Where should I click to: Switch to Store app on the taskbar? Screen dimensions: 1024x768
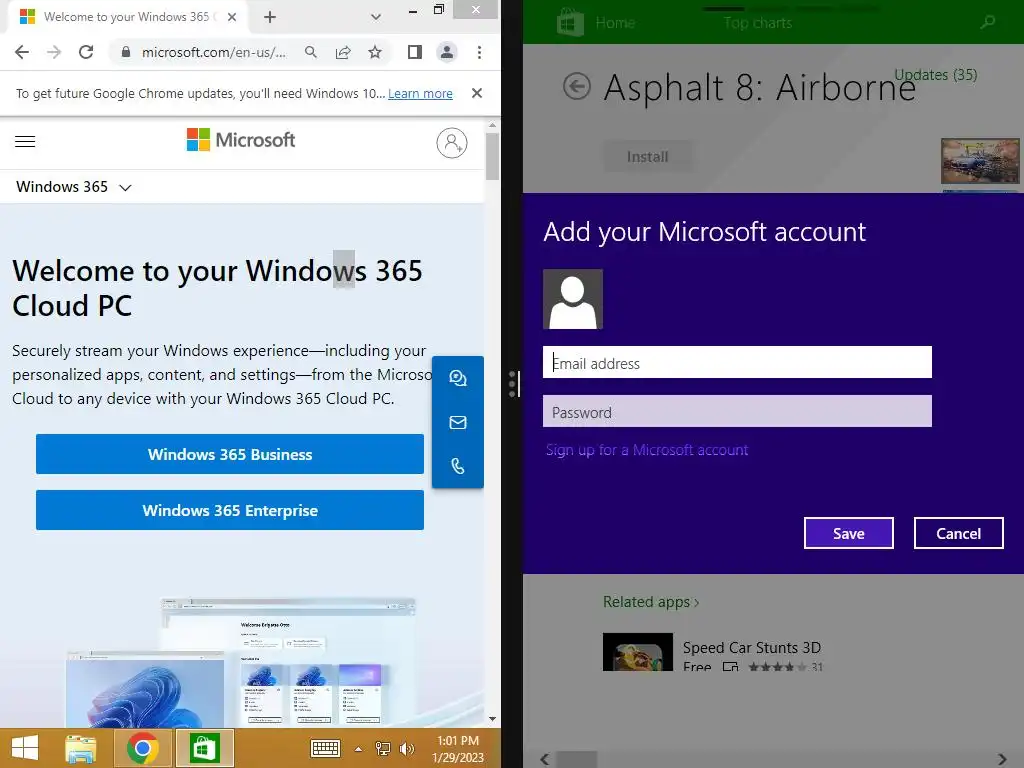(x=204, y=748)
